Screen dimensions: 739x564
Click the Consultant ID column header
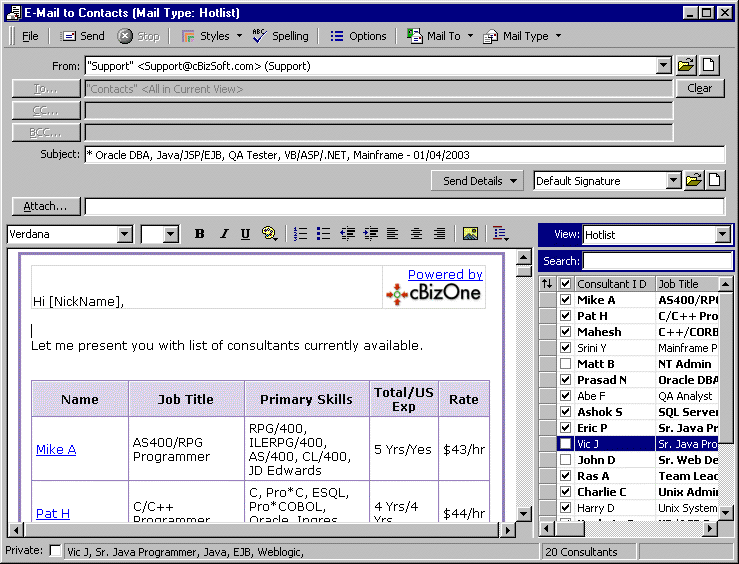[x=615, y=284]
